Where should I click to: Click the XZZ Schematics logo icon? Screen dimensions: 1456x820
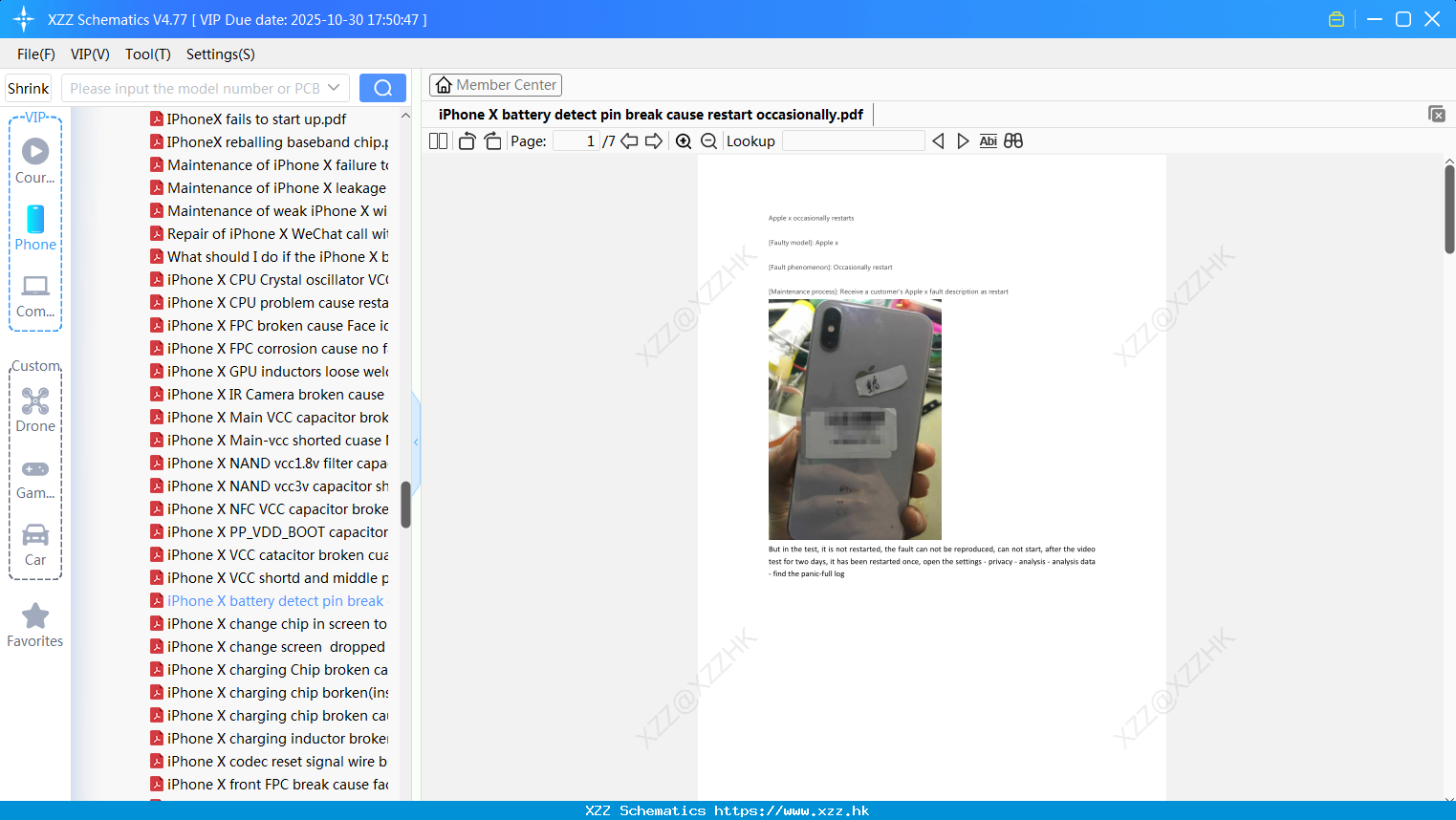(x=24, y=19)
